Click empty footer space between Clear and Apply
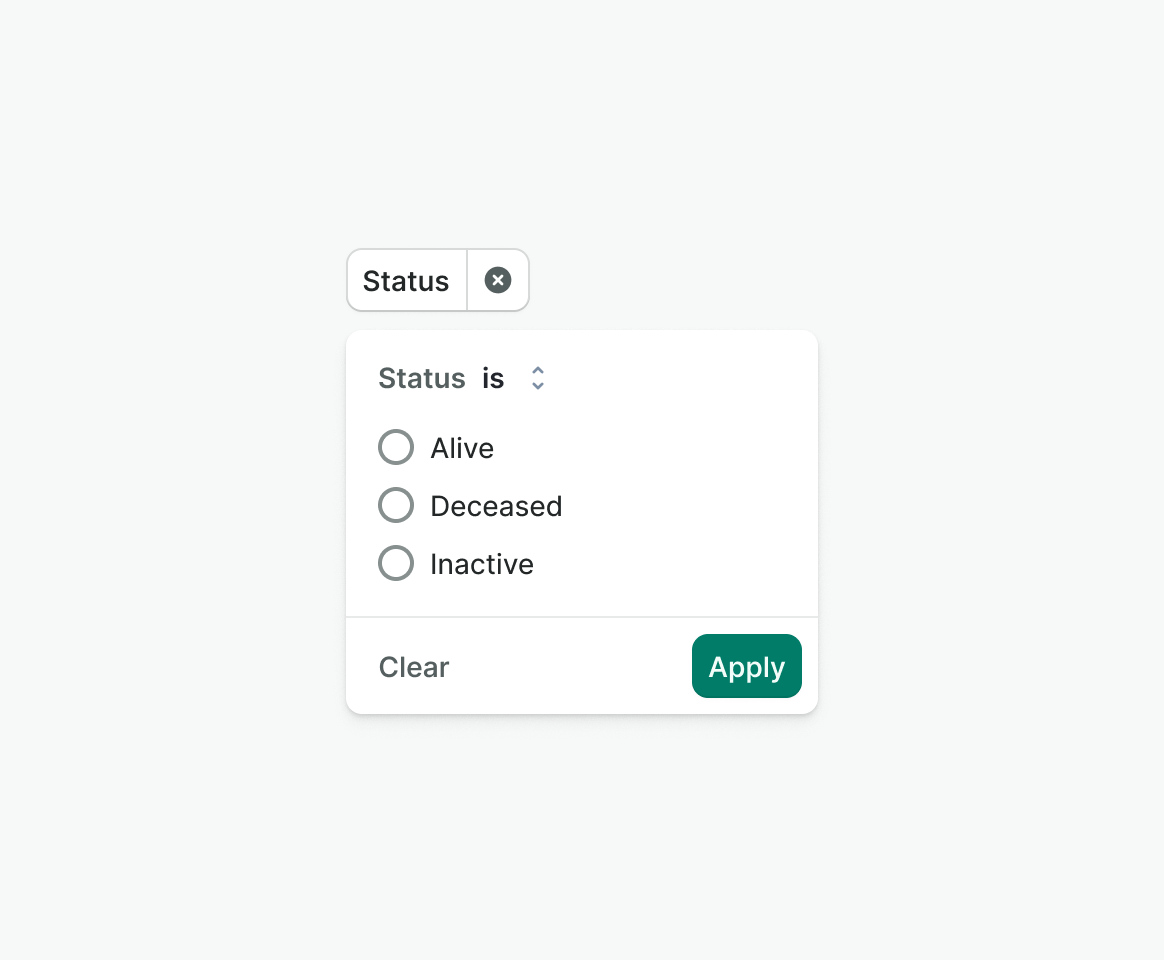 coord(570,667)
